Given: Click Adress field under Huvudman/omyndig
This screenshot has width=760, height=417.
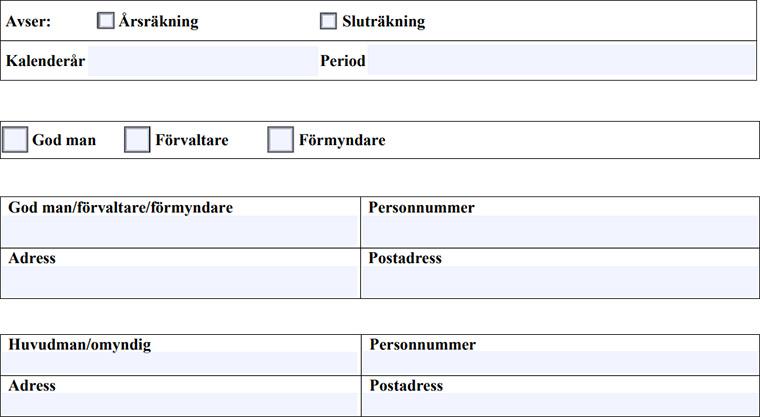Looking at the screenshot, I should coord(180,403).
